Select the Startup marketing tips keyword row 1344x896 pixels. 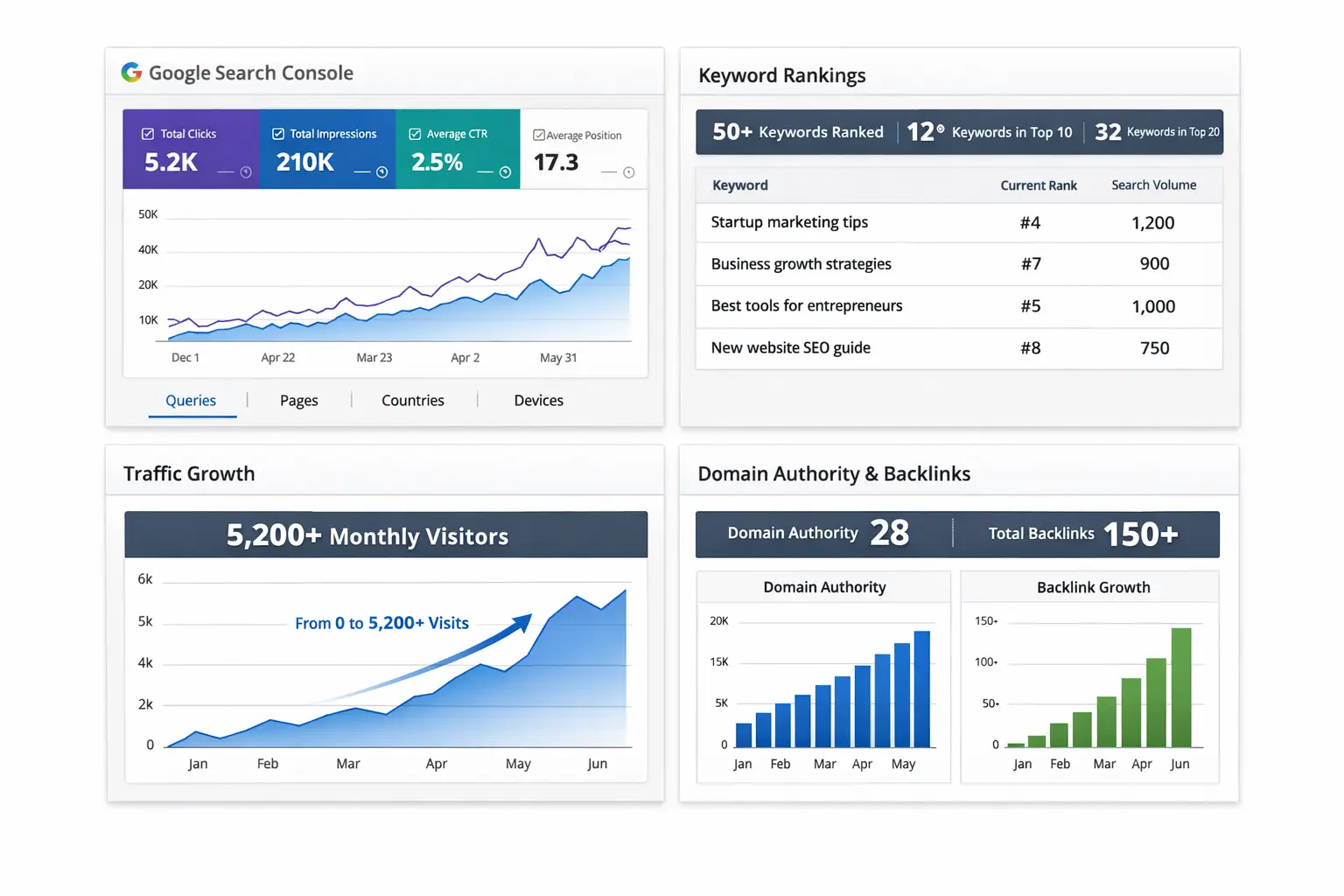tap(788, 222)
